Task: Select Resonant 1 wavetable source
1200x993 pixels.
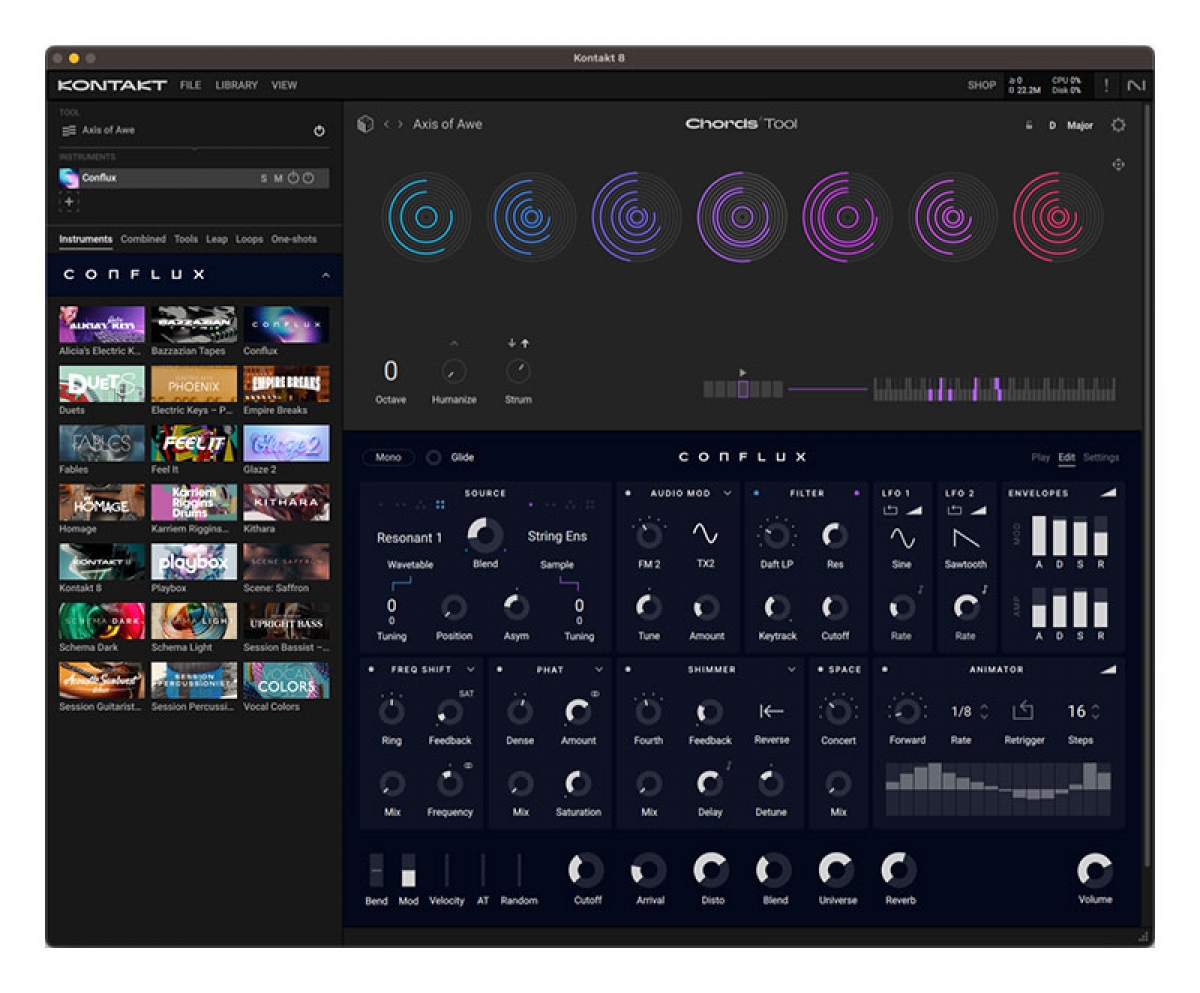Action: [x=409, y=537]
